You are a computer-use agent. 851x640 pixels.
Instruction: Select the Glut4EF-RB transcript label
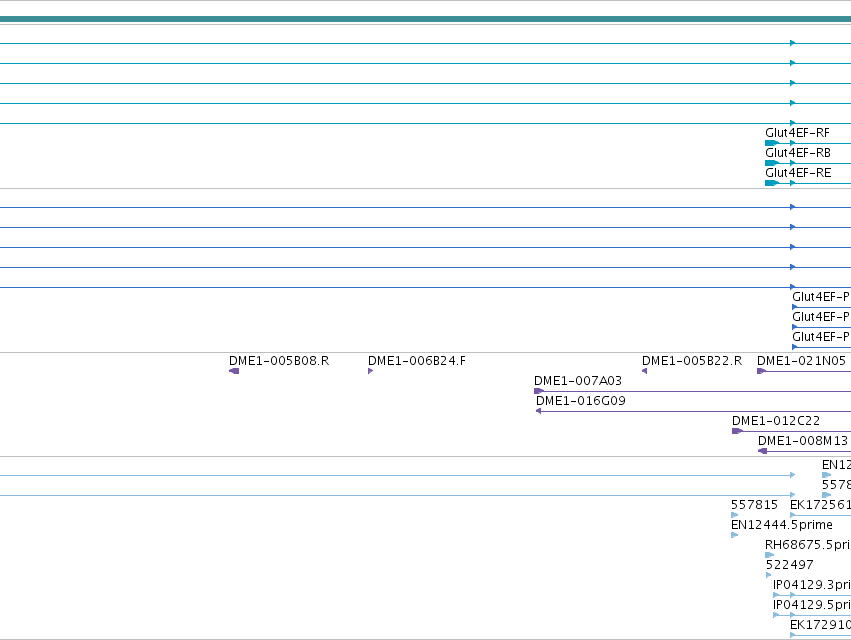(x=798, y=153)
